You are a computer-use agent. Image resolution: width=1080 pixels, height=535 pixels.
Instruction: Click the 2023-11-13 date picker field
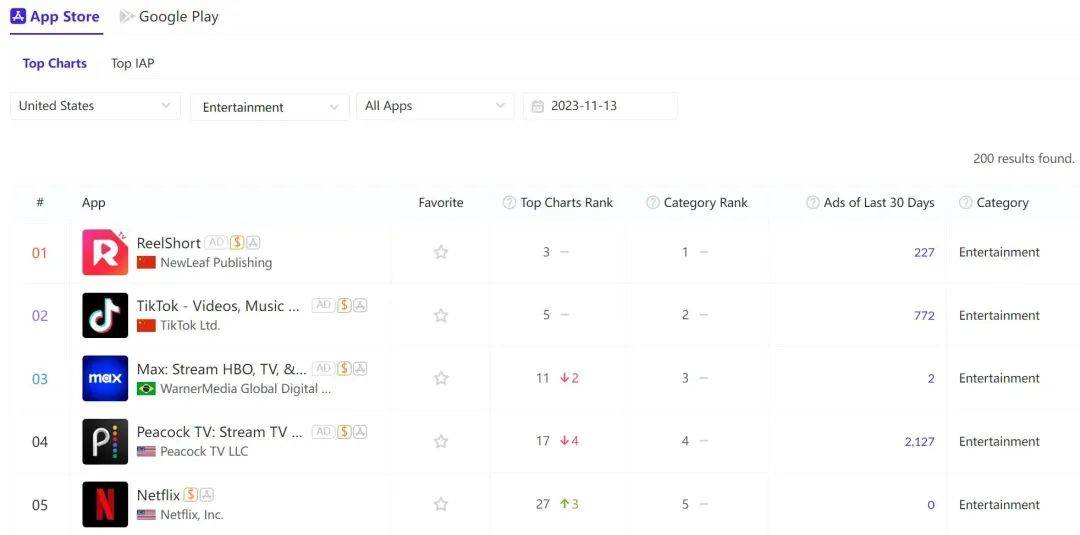[600, 106]
